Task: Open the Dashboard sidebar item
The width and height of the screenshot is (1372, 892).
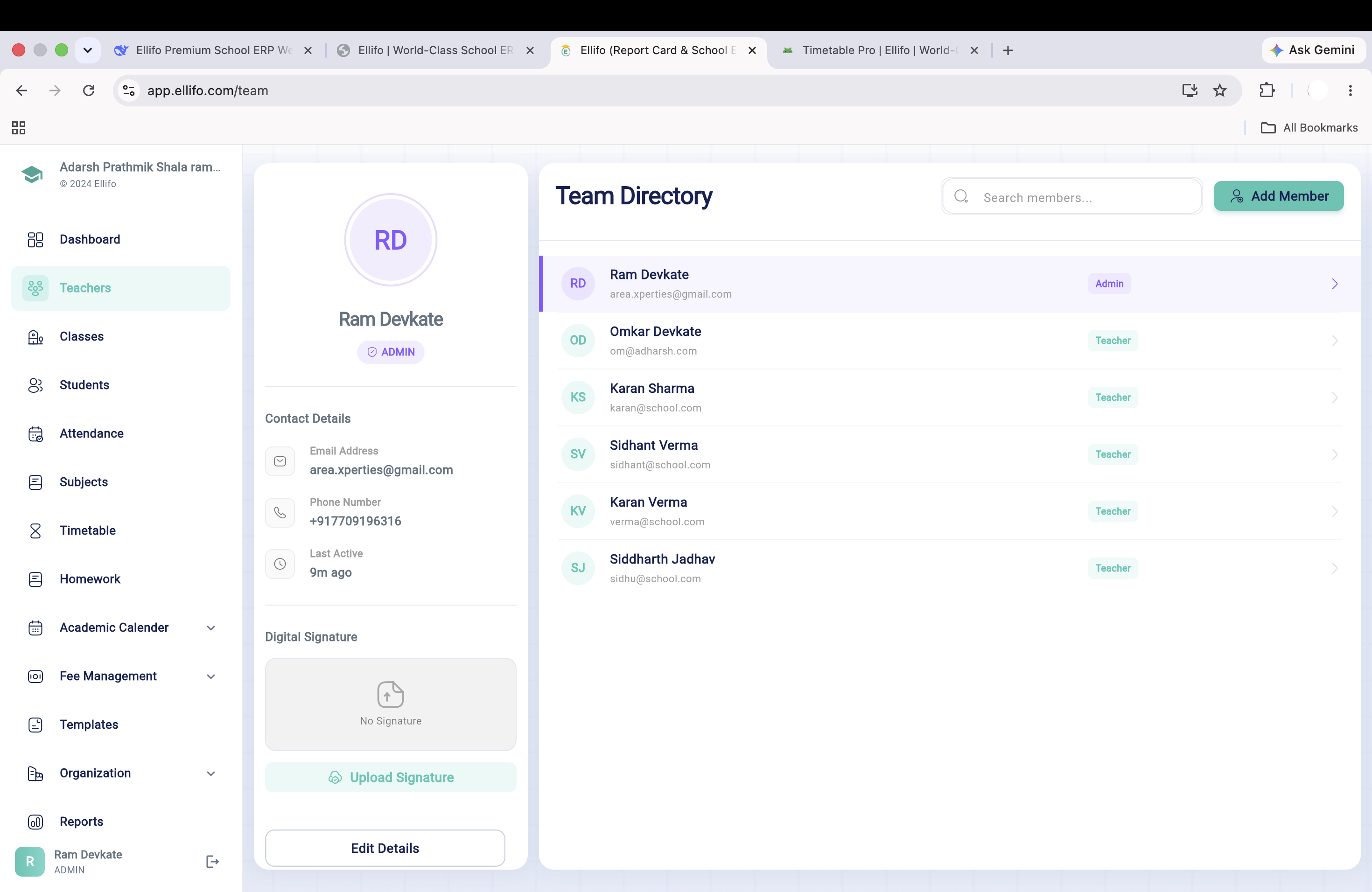Action: pos(120,239)
